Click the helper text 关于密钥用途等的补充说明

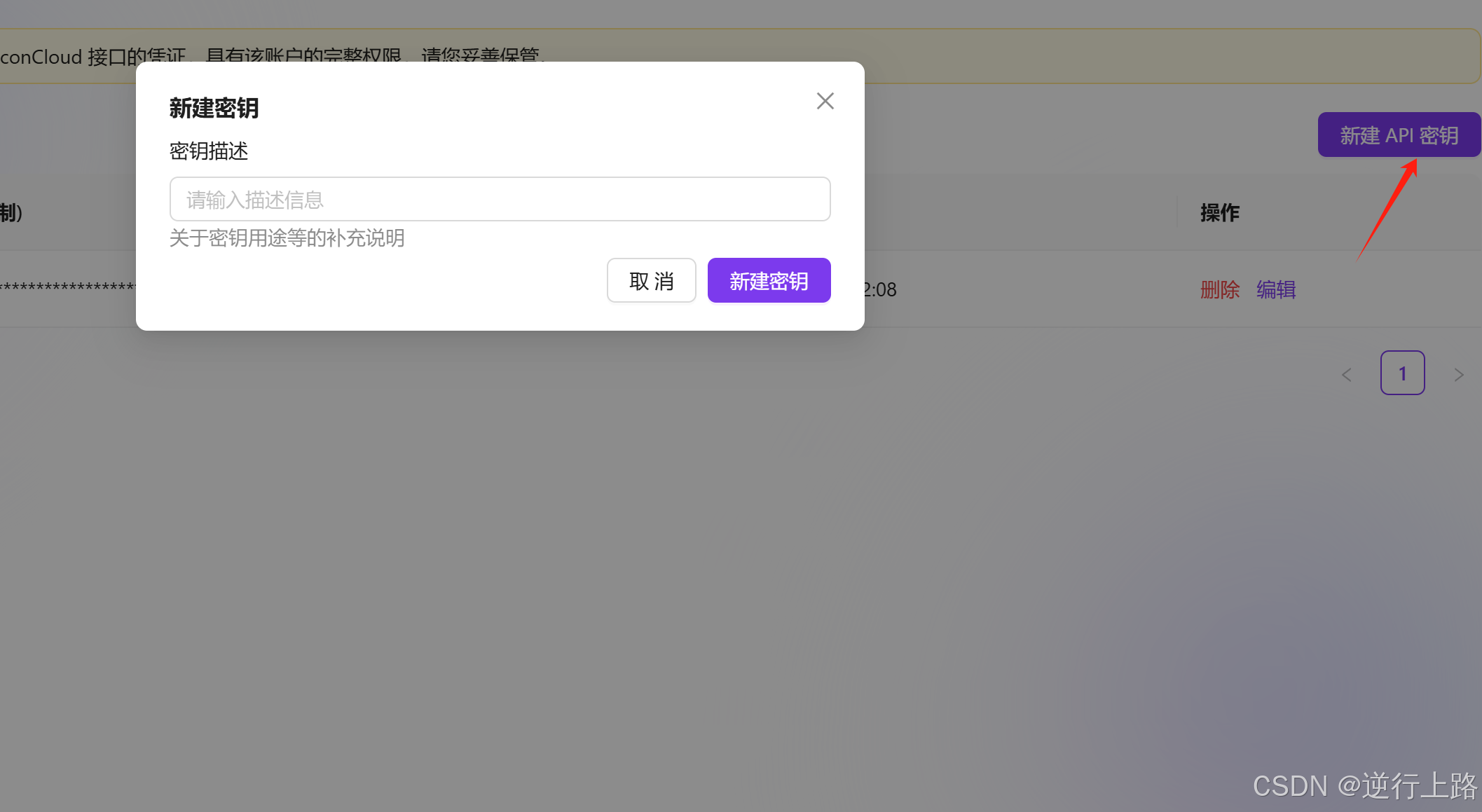tap(287, 238)
